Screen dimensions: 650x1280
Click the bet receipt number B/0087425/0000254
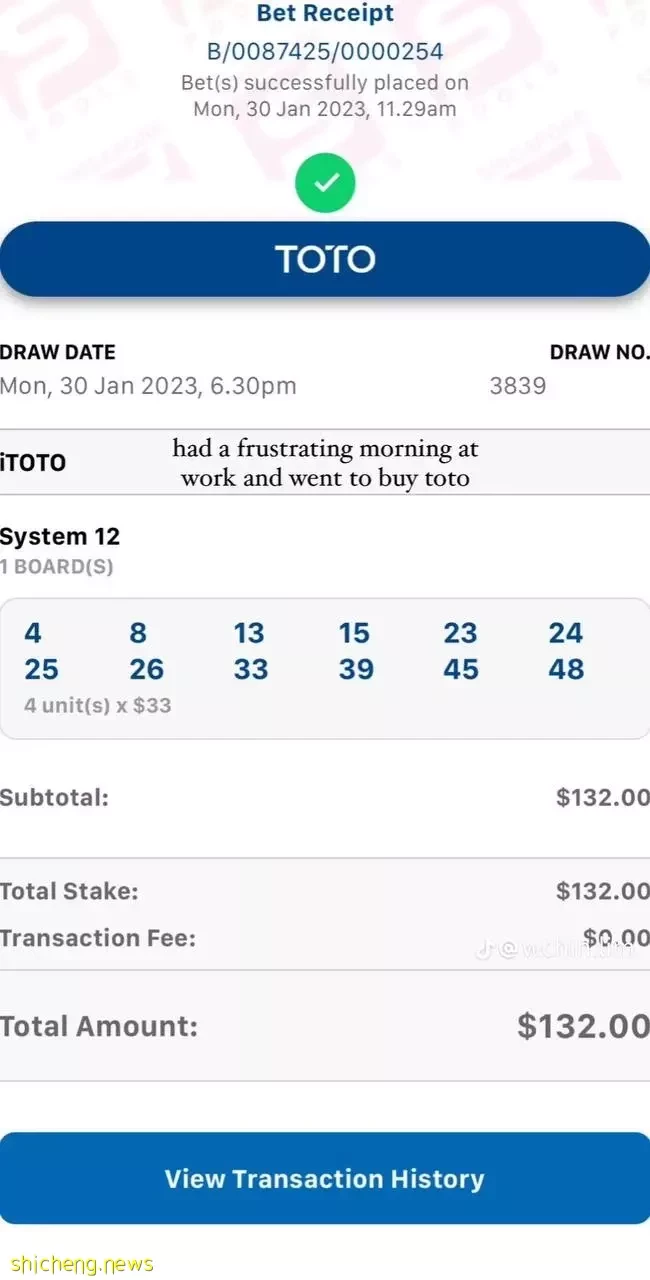tap(325, 51)
